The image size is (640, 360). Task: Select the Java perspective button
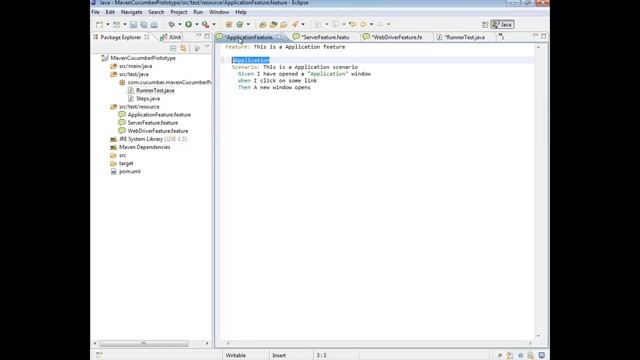(502, 24)
